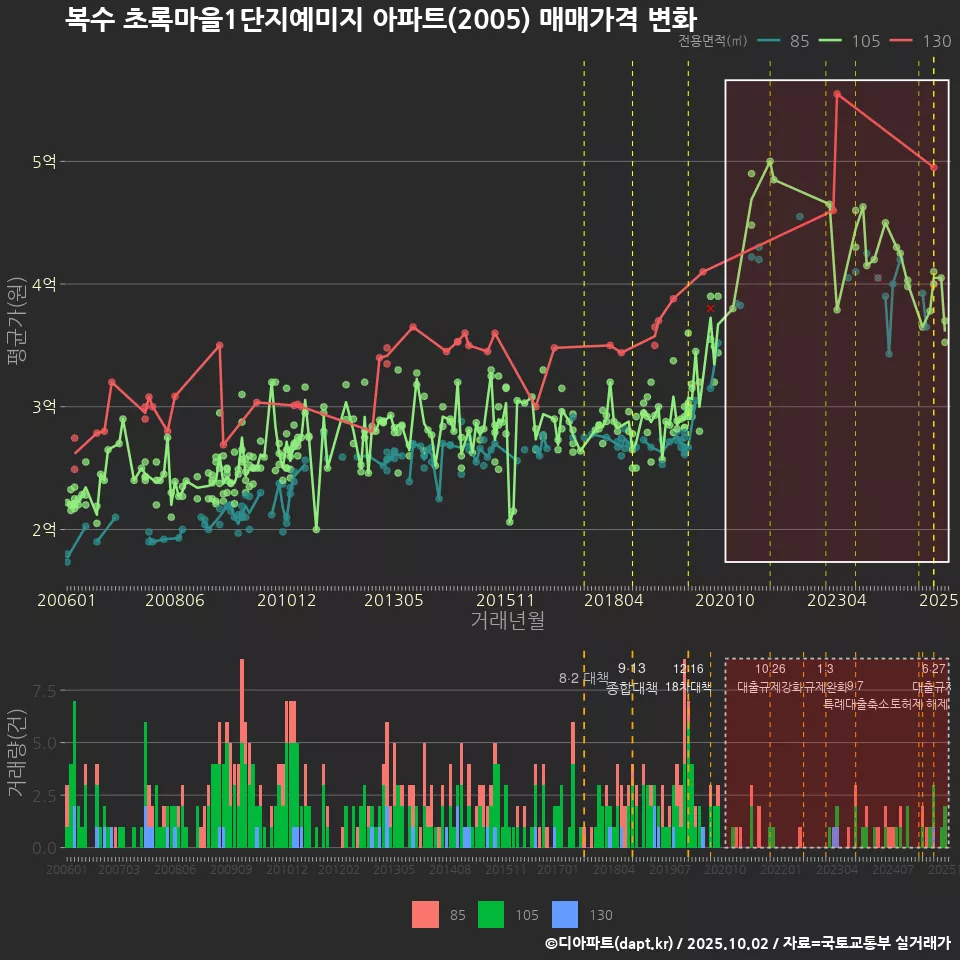Click the 85 line marker in top legend
The width and height of the screenshot is (960, 960).
(x=768, y=41)
